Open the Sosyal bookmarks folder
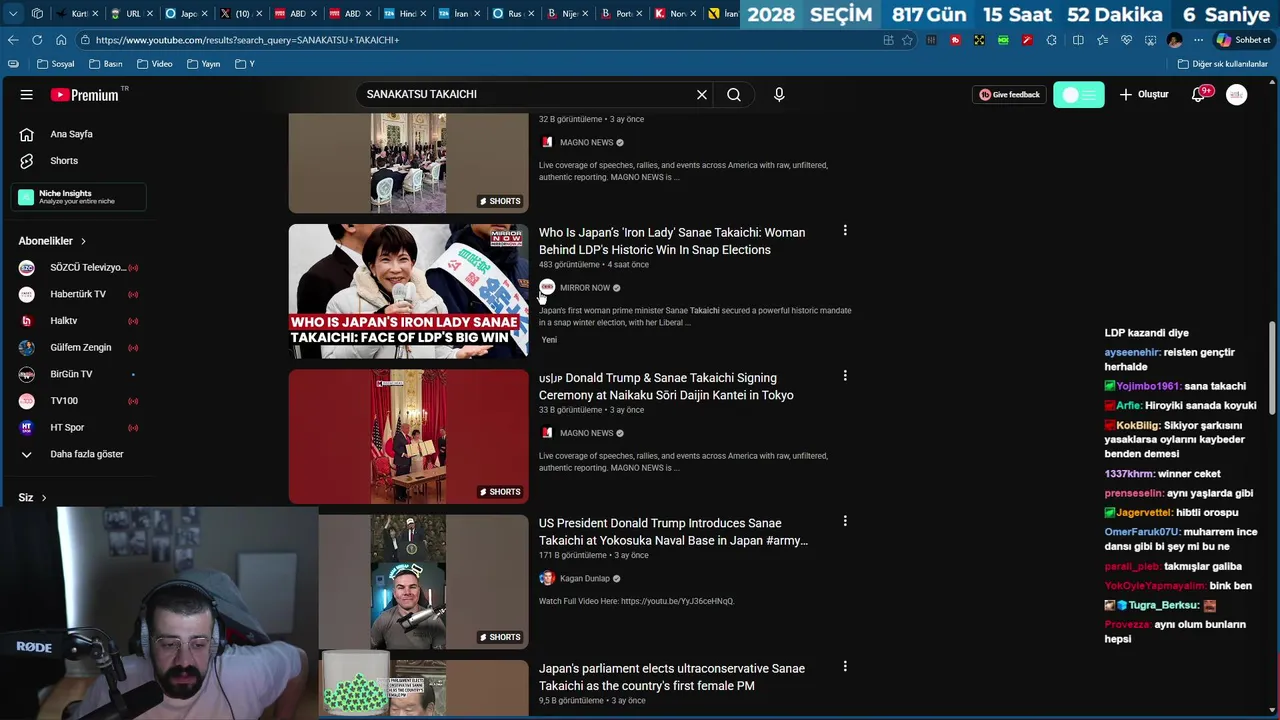 click(55, 64)
